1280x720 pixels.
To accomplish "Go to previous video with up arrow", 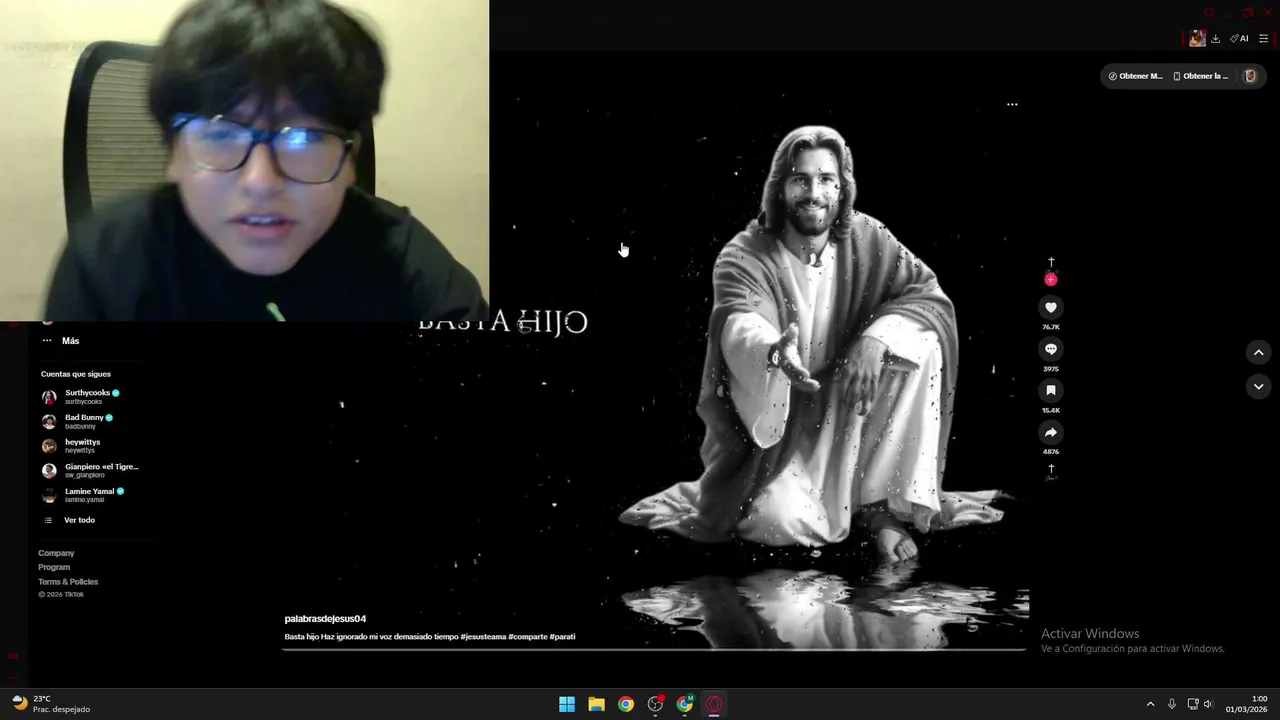I will click(1258, 352).
